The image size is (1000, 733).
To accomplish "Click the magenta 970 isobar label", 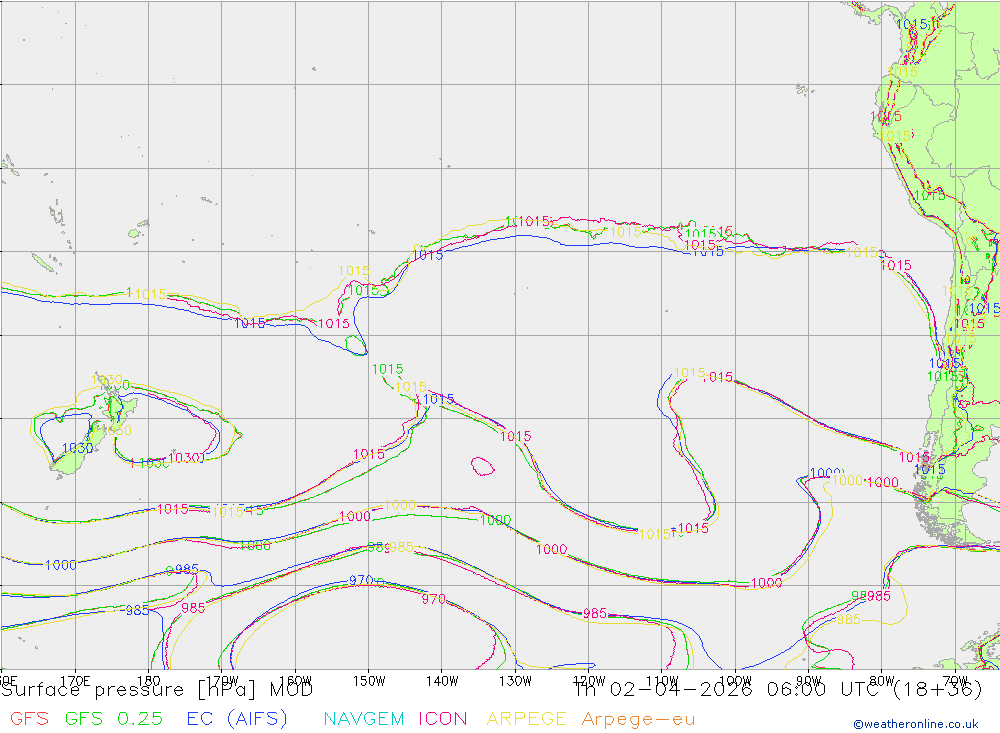I will pos(434,599).
